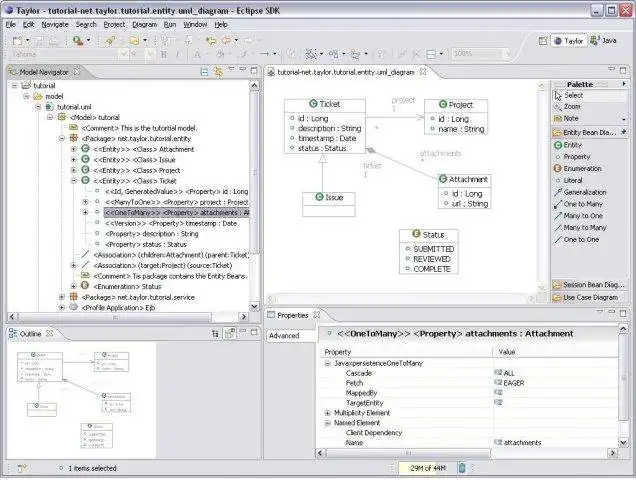Open the Note tool dropdown in Palette

tap(623, 119)
